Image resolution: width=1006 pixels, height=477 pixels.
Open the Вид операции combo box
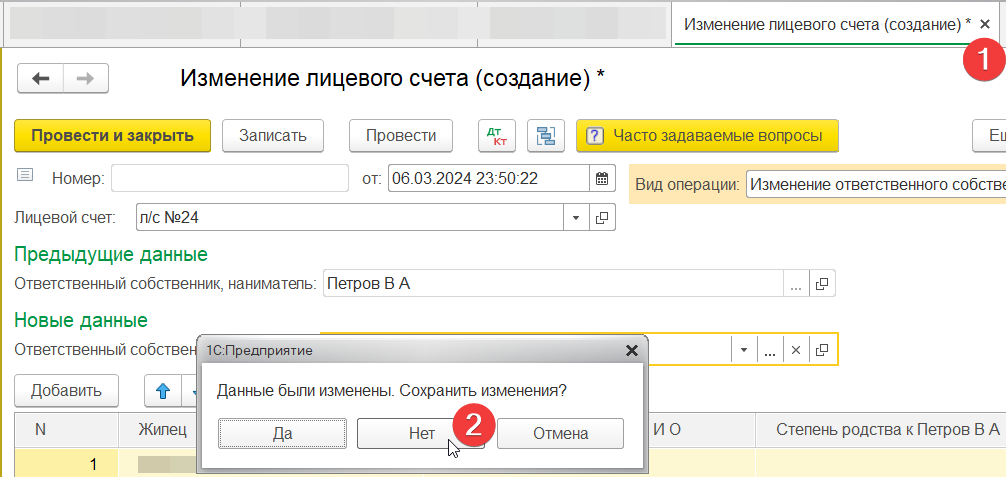pos(876,185)
